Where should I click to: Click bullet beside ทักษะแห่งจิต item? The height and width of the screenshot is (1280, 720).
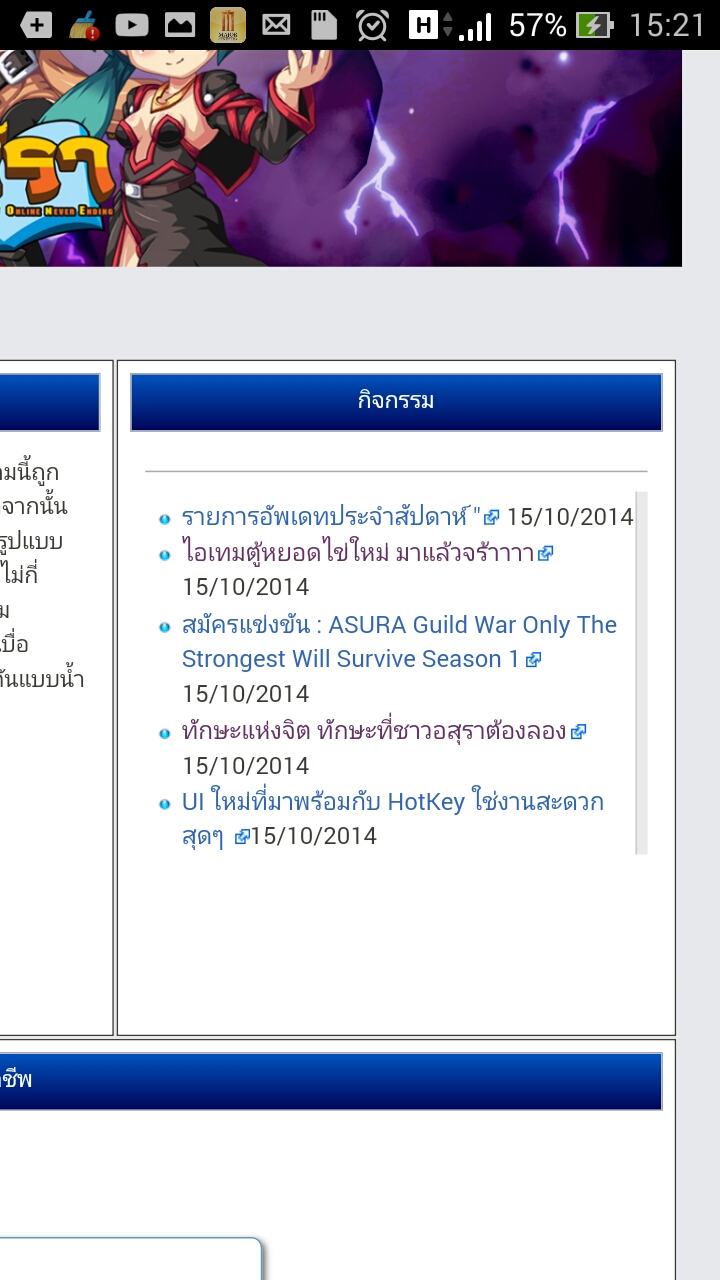point(165,733)
